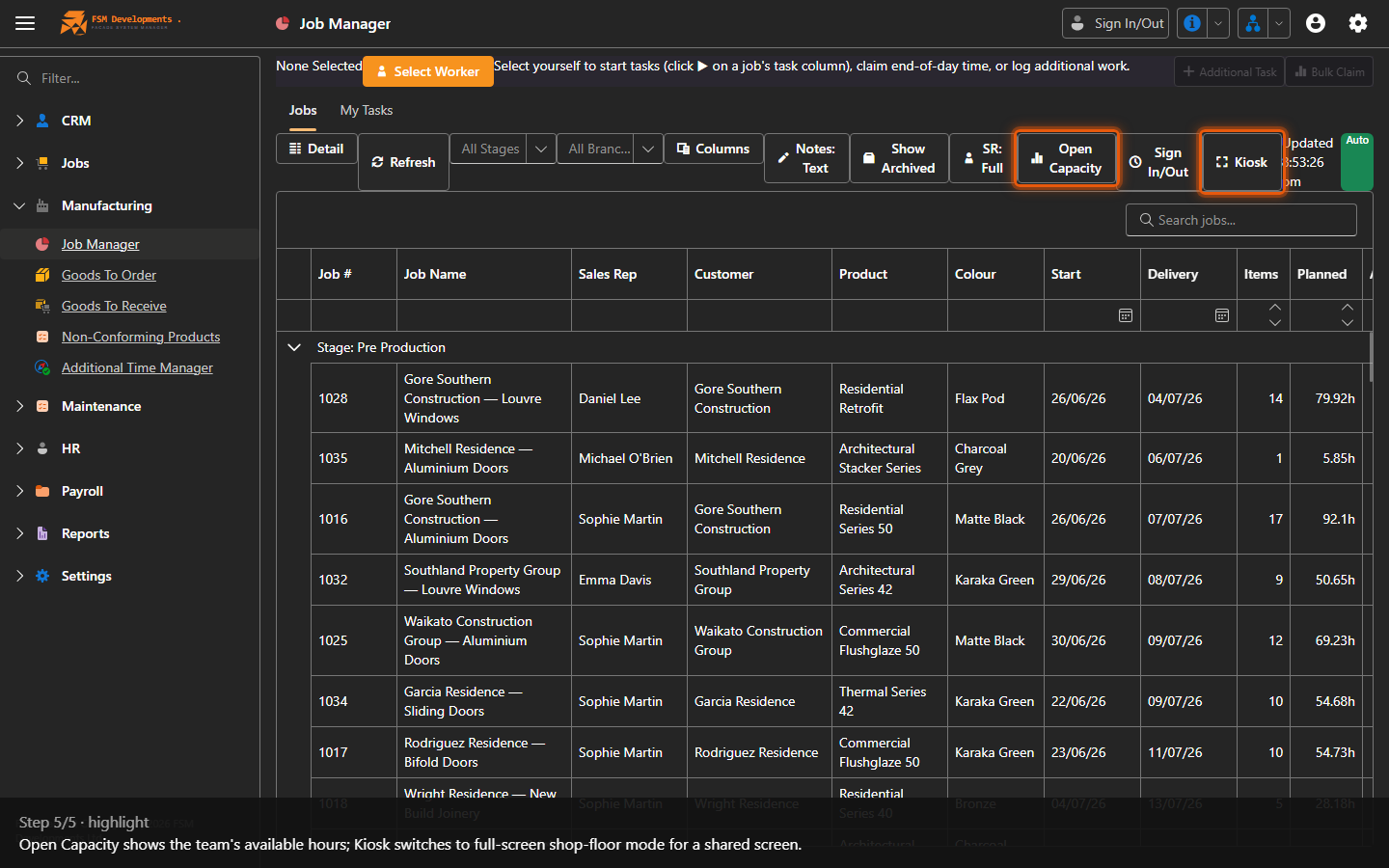1389x868 pixels.
Task: Switch to the My Tasks tab
Action: click(x=367, y=110)
